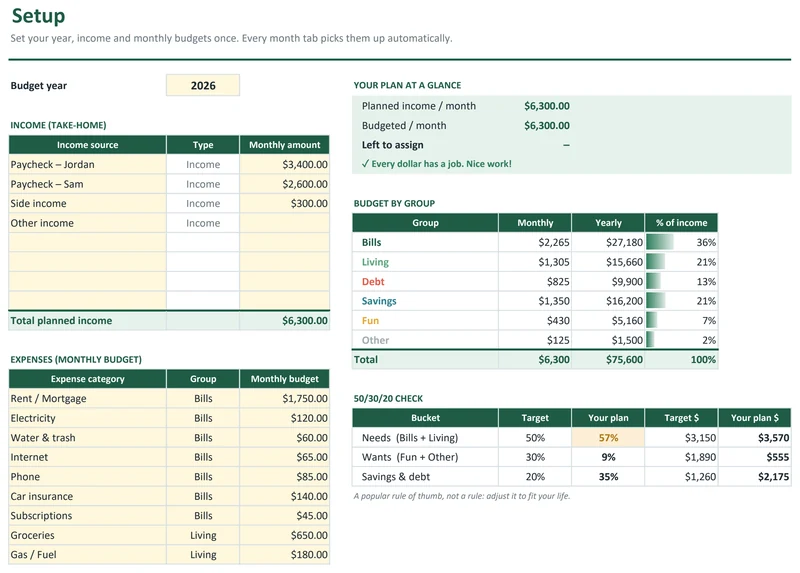
Task: Click the Other income source cell
Action: 87,223
